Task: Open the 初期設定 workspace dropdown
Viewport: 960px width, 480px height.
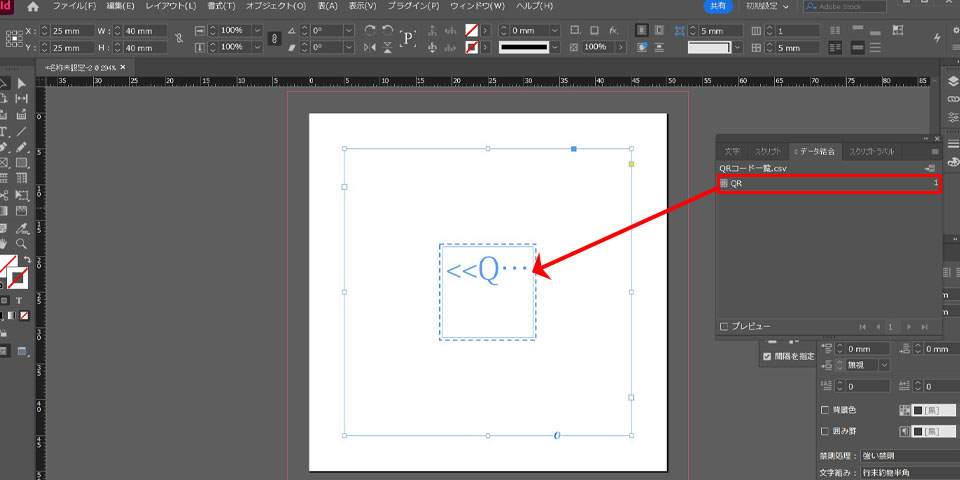Action: (769, 7)
